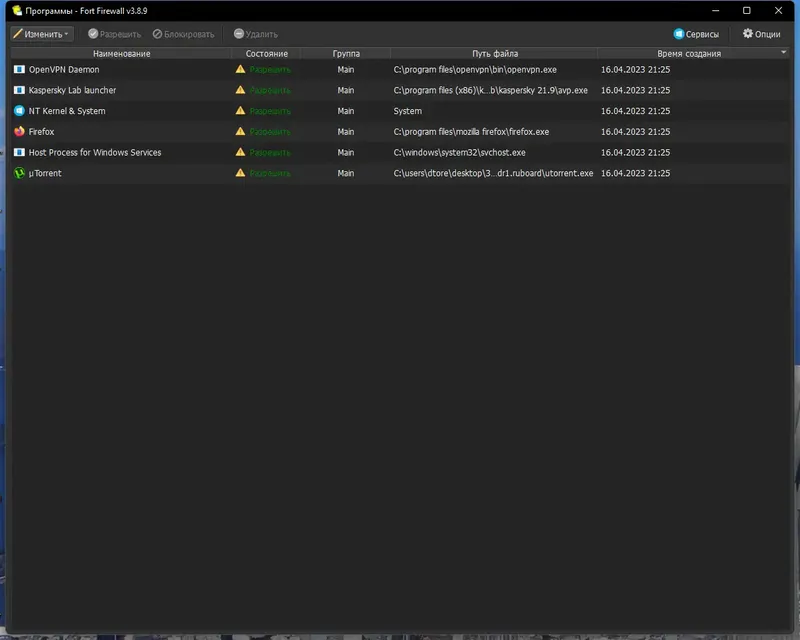
Task: Open the Изменить edit dropdown
Action: point(42,34)
